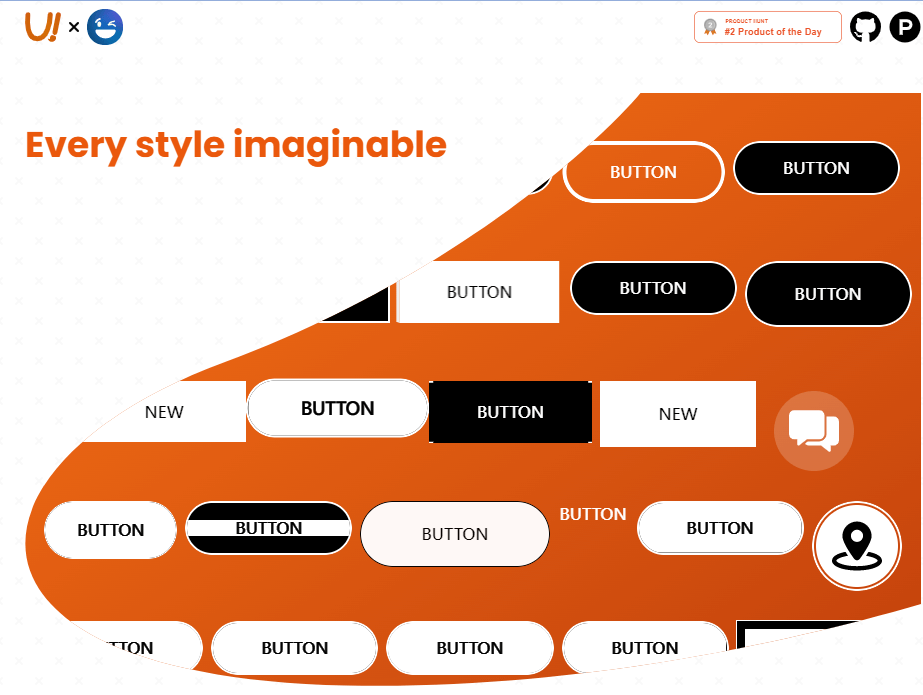This screenshot has width=923, height=695.
Task: Click the white outlined pill BUTTON at top
Action: [643, 172]
